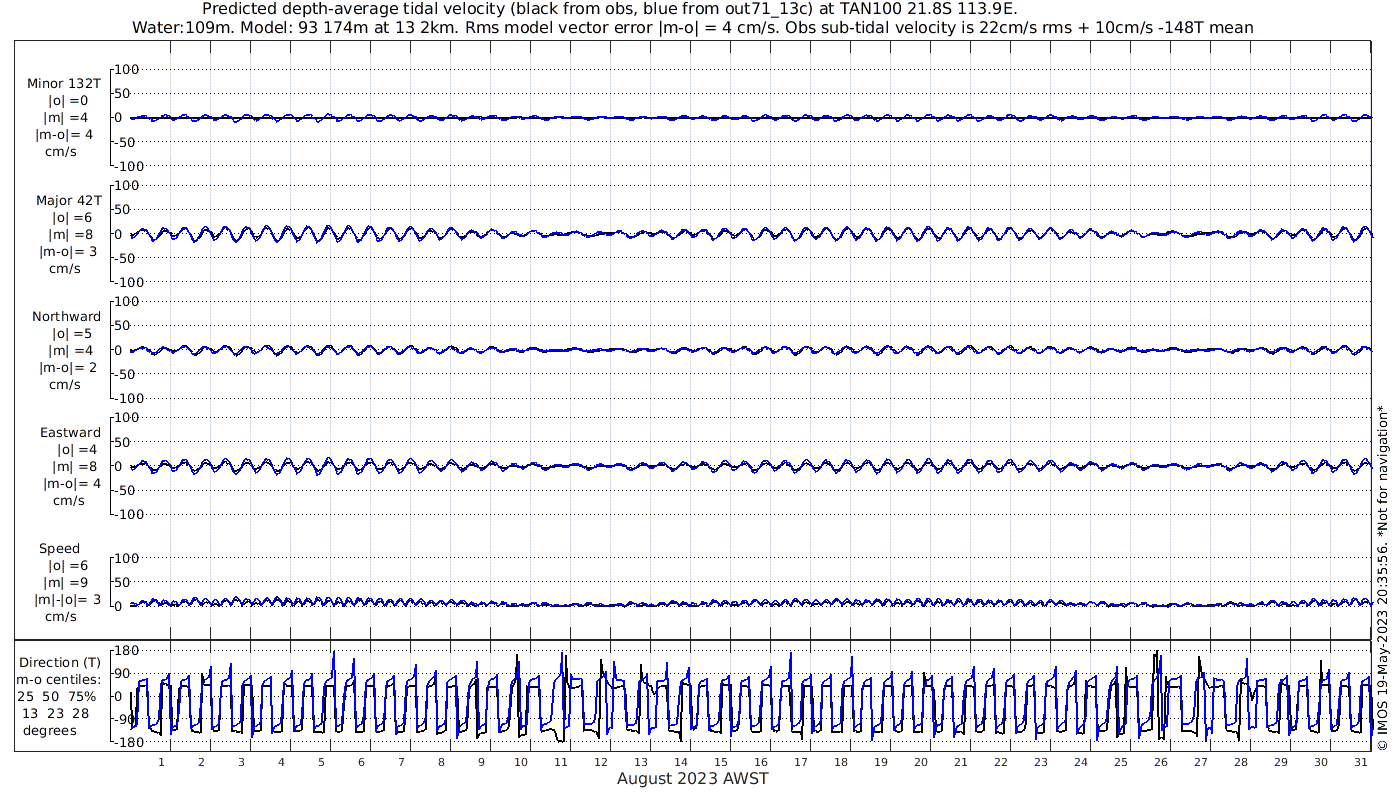1400x800 pixels.
Task: Click the 100 tick of Minor panel axis
Action: tap(128, 69)
